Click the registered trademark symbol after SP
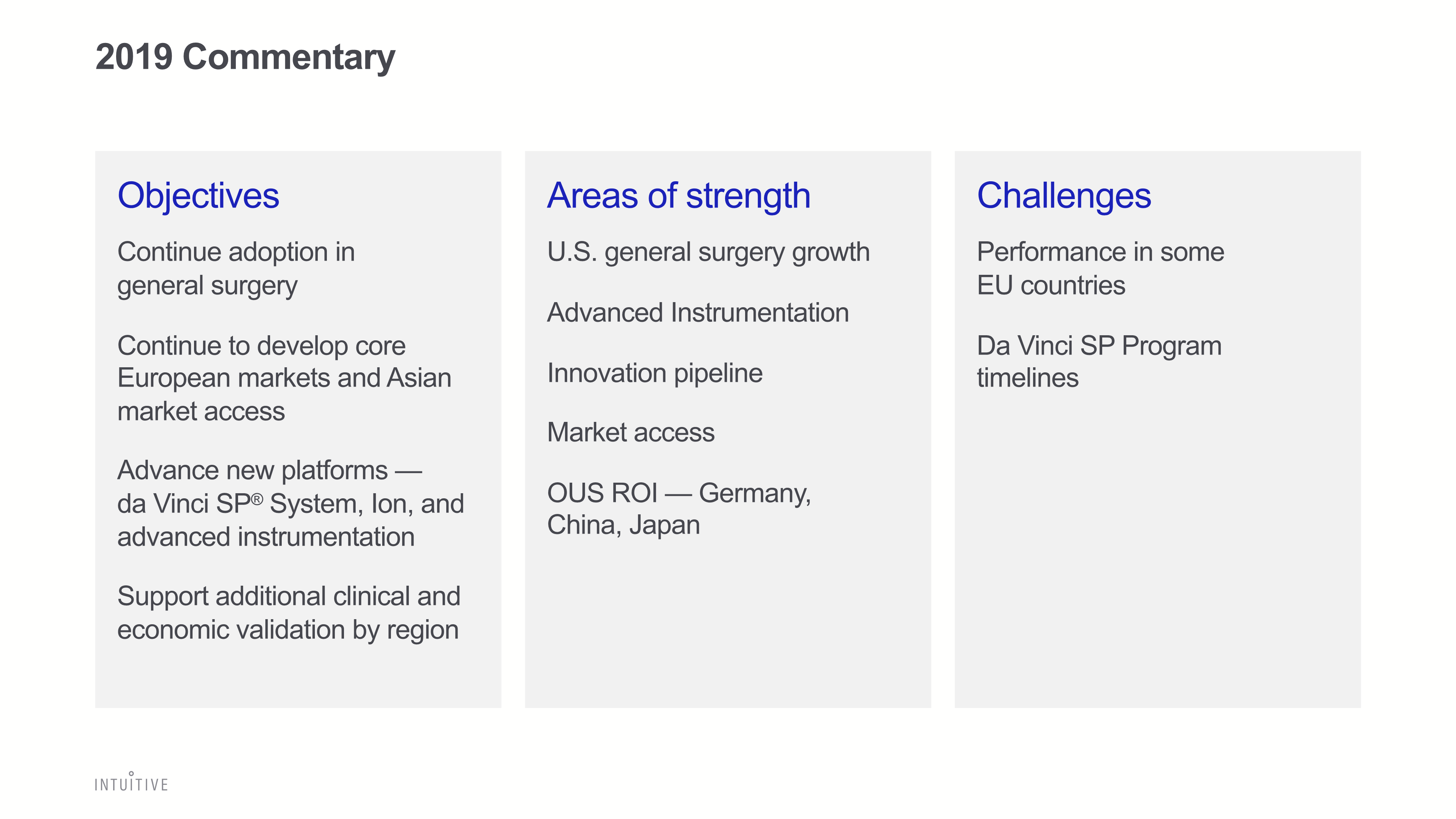 (257, 499)
